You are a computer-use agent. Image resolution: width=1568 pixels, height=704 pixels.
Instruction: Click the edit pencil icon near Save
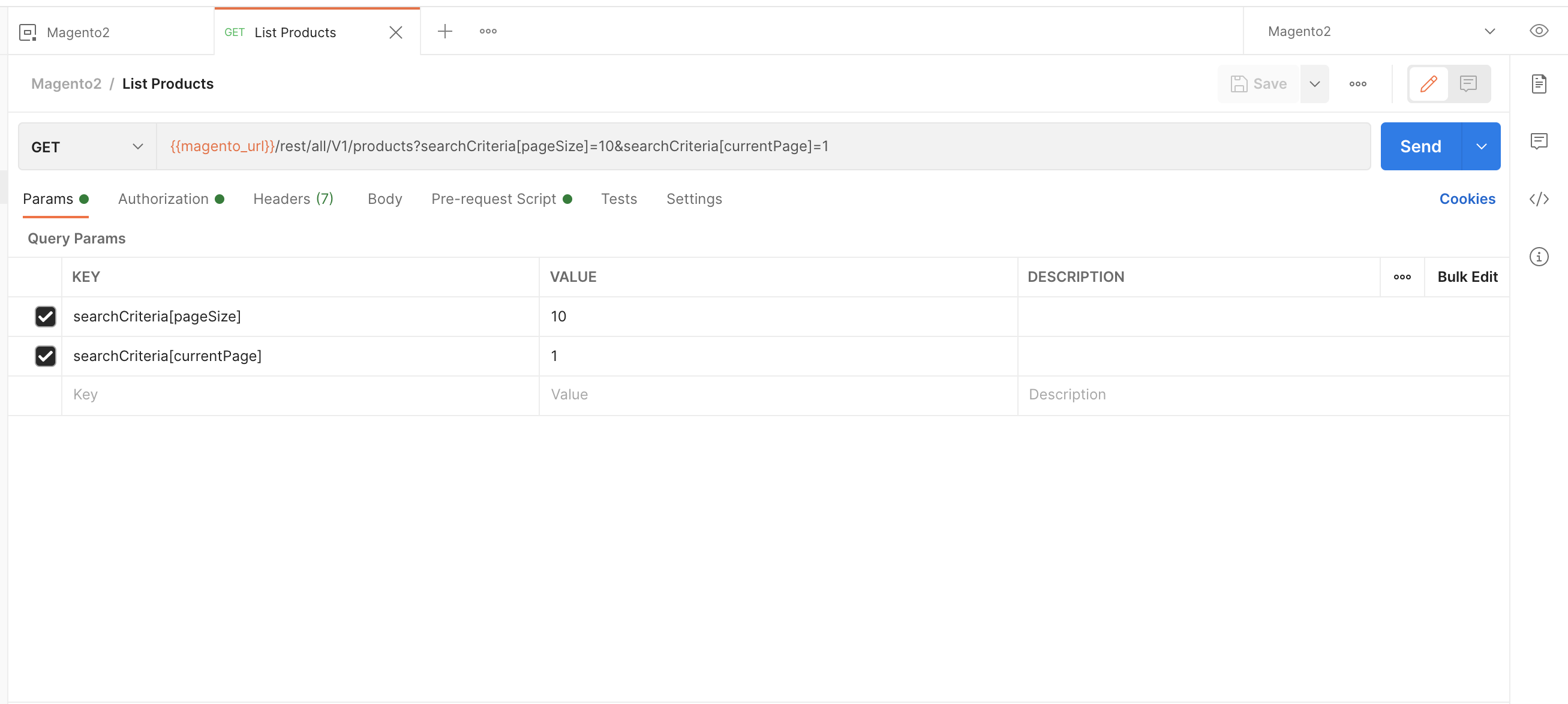1429,83
